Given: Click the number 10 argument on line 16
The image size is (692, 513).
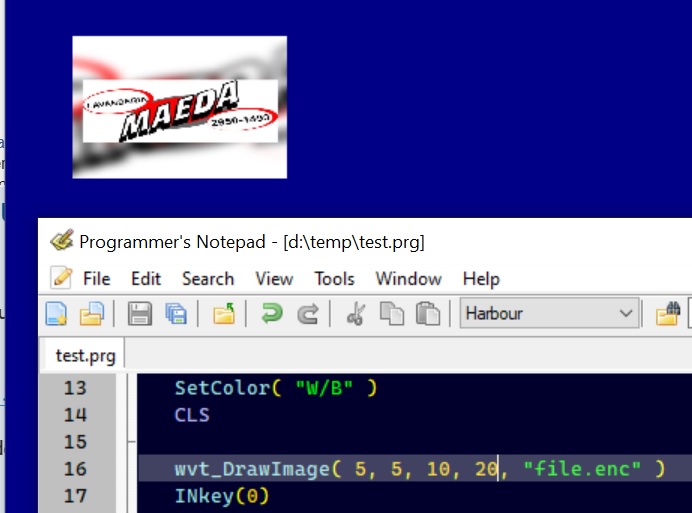Looking at the screenshot, I should [438, 469].
